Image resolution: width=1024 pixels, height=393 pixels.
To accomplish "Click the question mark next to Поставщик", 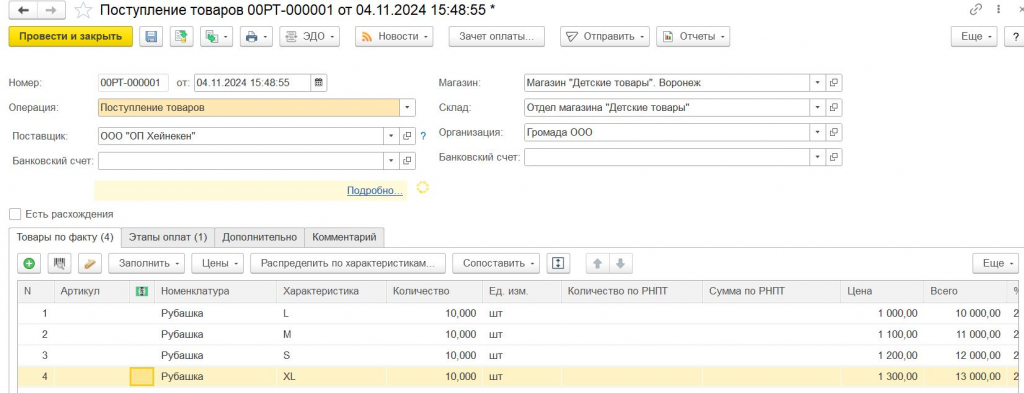I will tap(423, 136).
